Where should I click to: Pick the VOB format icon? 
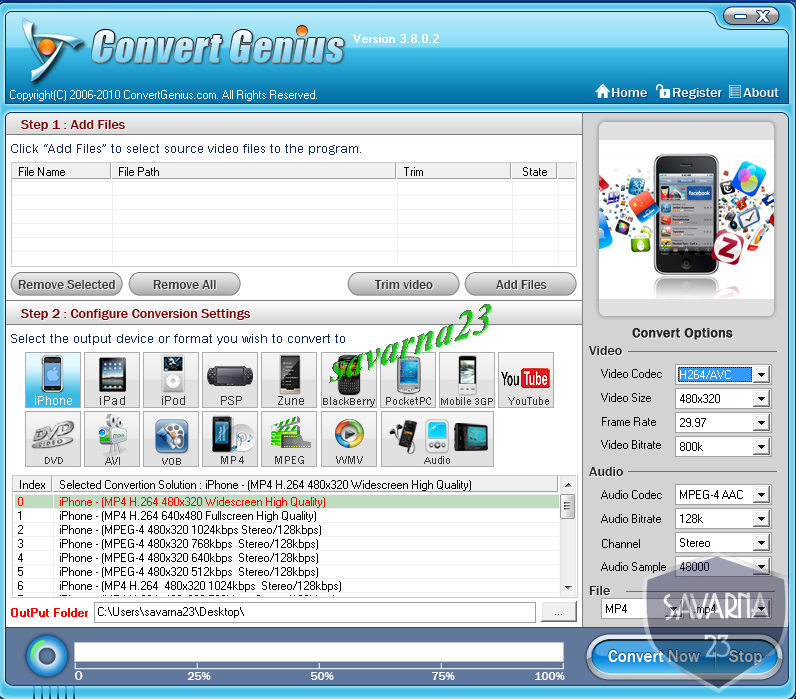171,439
